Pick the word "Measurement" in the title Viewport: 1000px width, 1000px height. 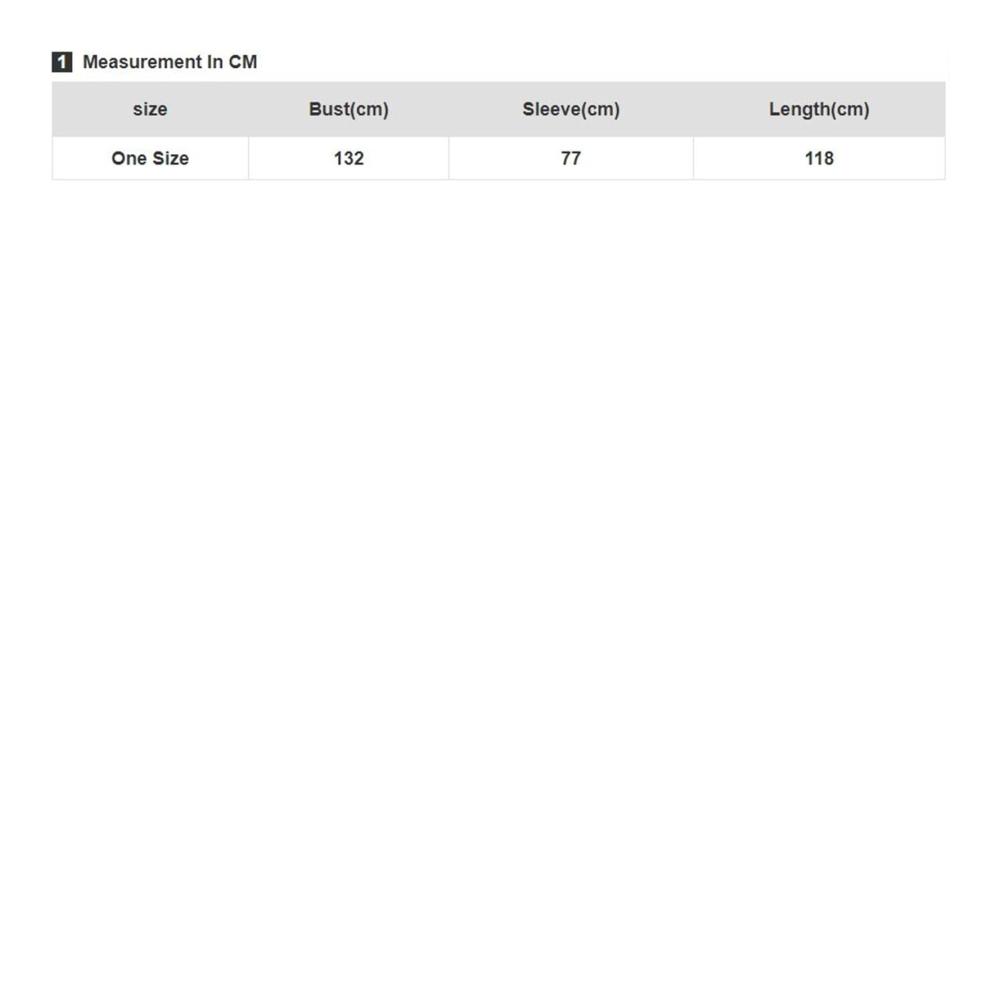point(142,62)
